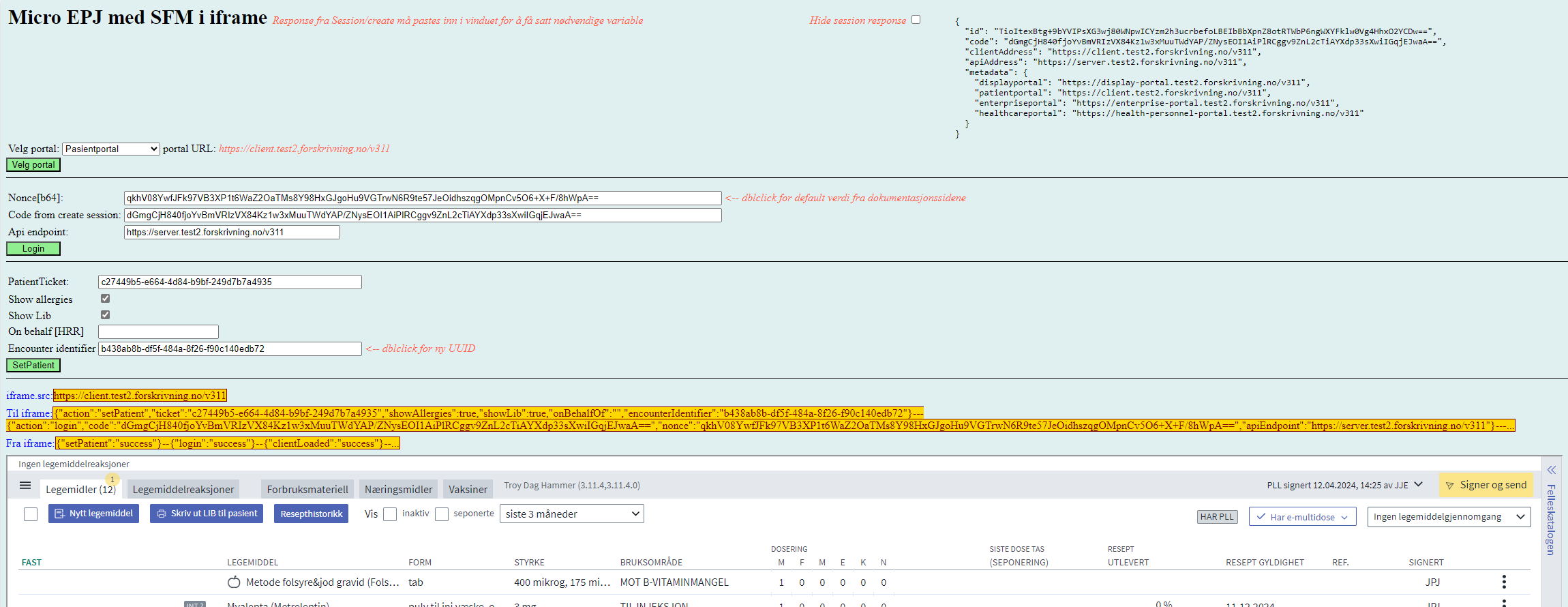This screenshot has height=607, width=1568.
Task: Open kebab menu for Metode folsyre row
Action: click(x=1504, y=582)
